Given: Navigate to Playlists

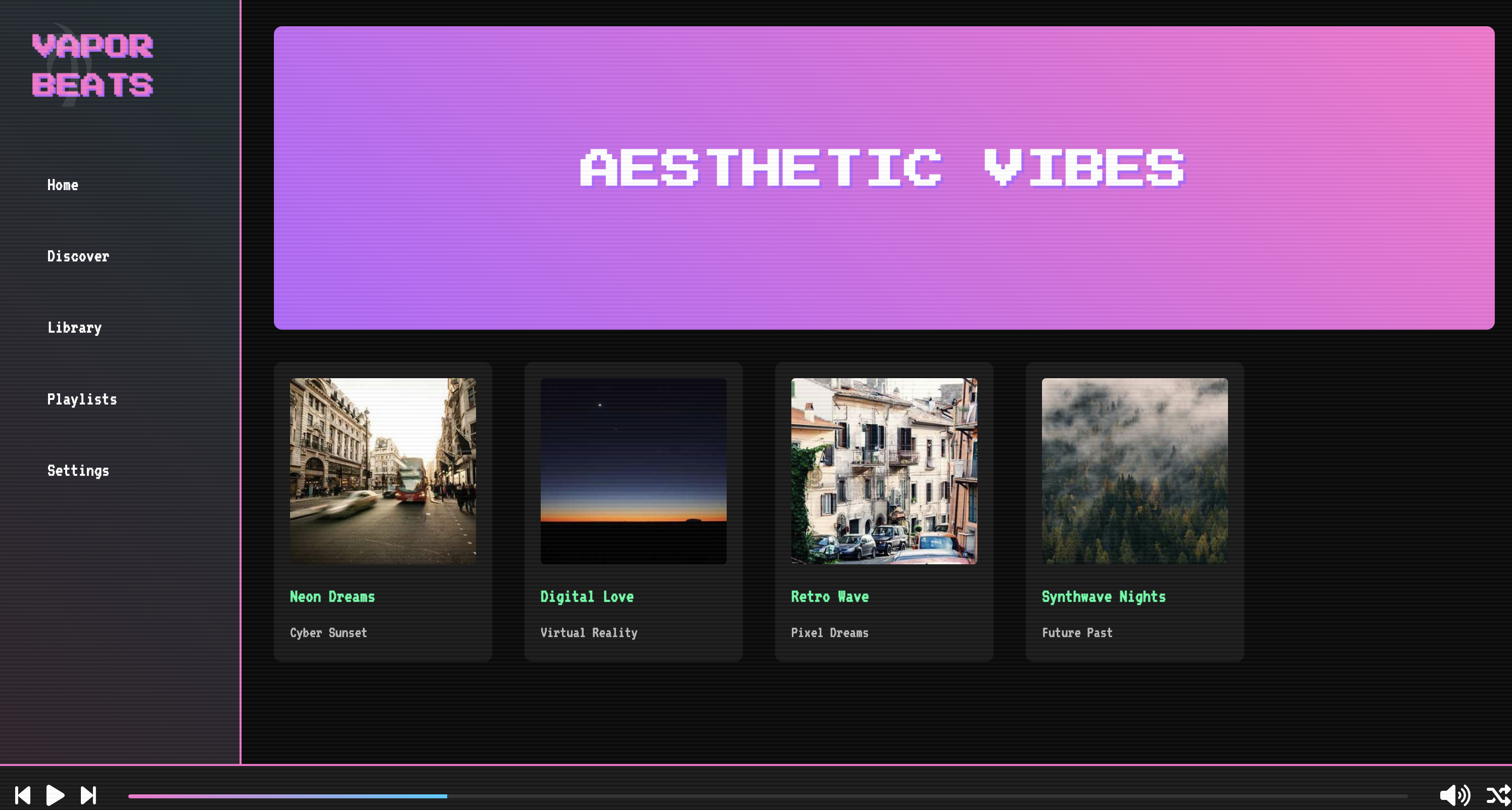Looking at the screenshot, I should [x=82, y=399].
